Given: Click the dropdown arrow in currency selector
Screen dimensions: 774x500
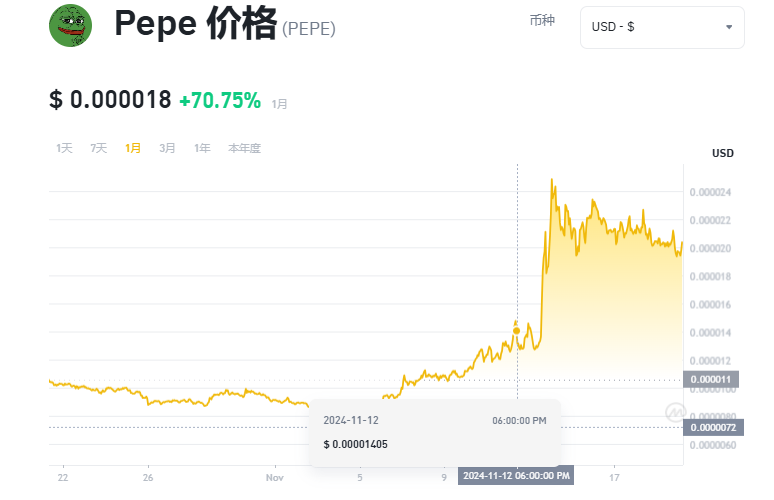Looking at the screenshot, I should 729,27.
